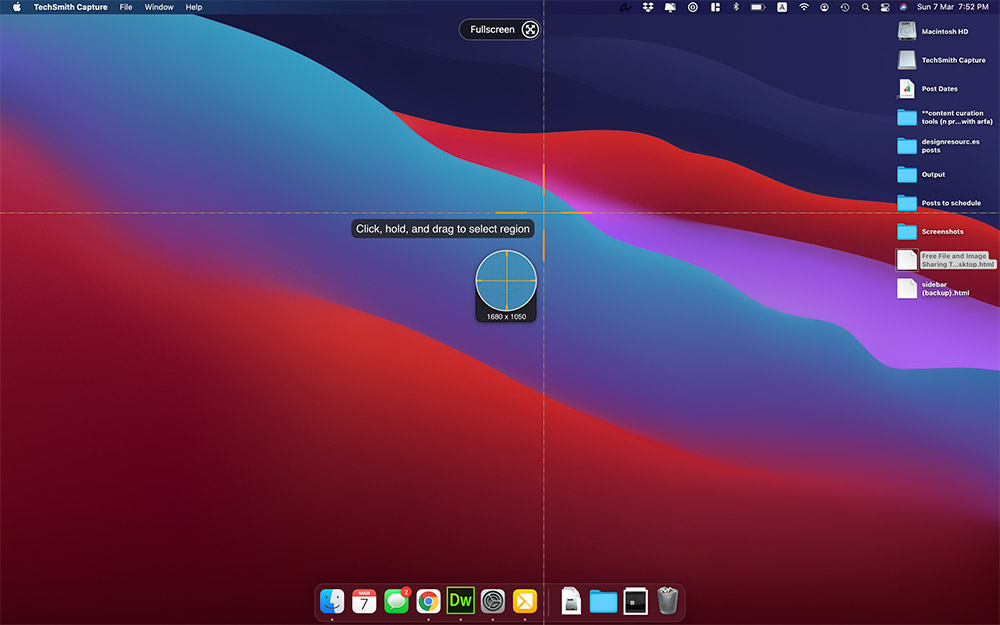The width and height of the screenshot is (1000, 625).
Task: Open the File menu
Action: 126,7
